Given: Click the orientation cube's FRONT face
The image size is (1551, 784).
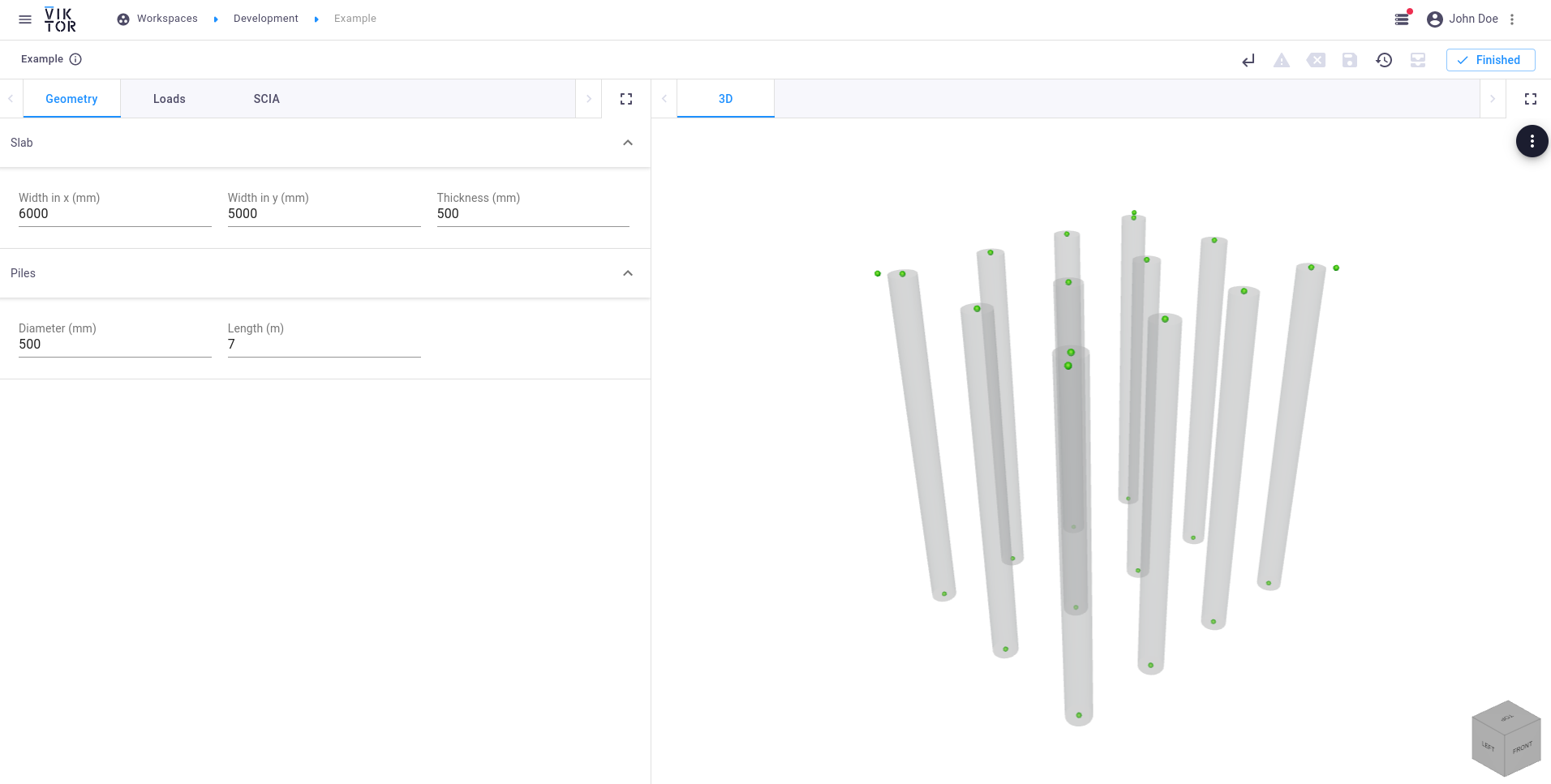Looking at the screenshot, I should (x=1523, y=748).
